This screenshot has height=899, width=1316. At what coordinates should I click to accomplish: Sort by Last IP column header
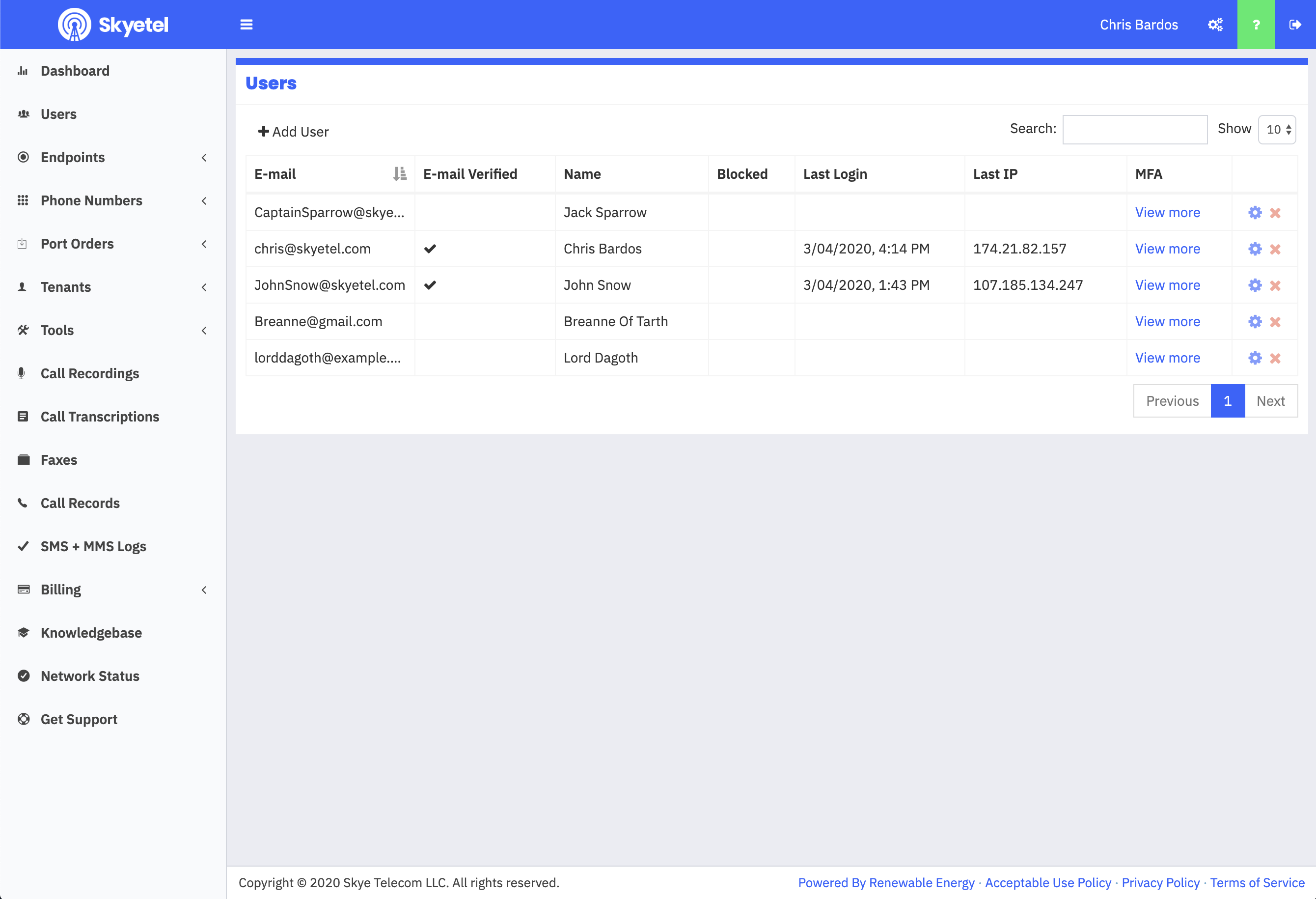point(1045,174)
